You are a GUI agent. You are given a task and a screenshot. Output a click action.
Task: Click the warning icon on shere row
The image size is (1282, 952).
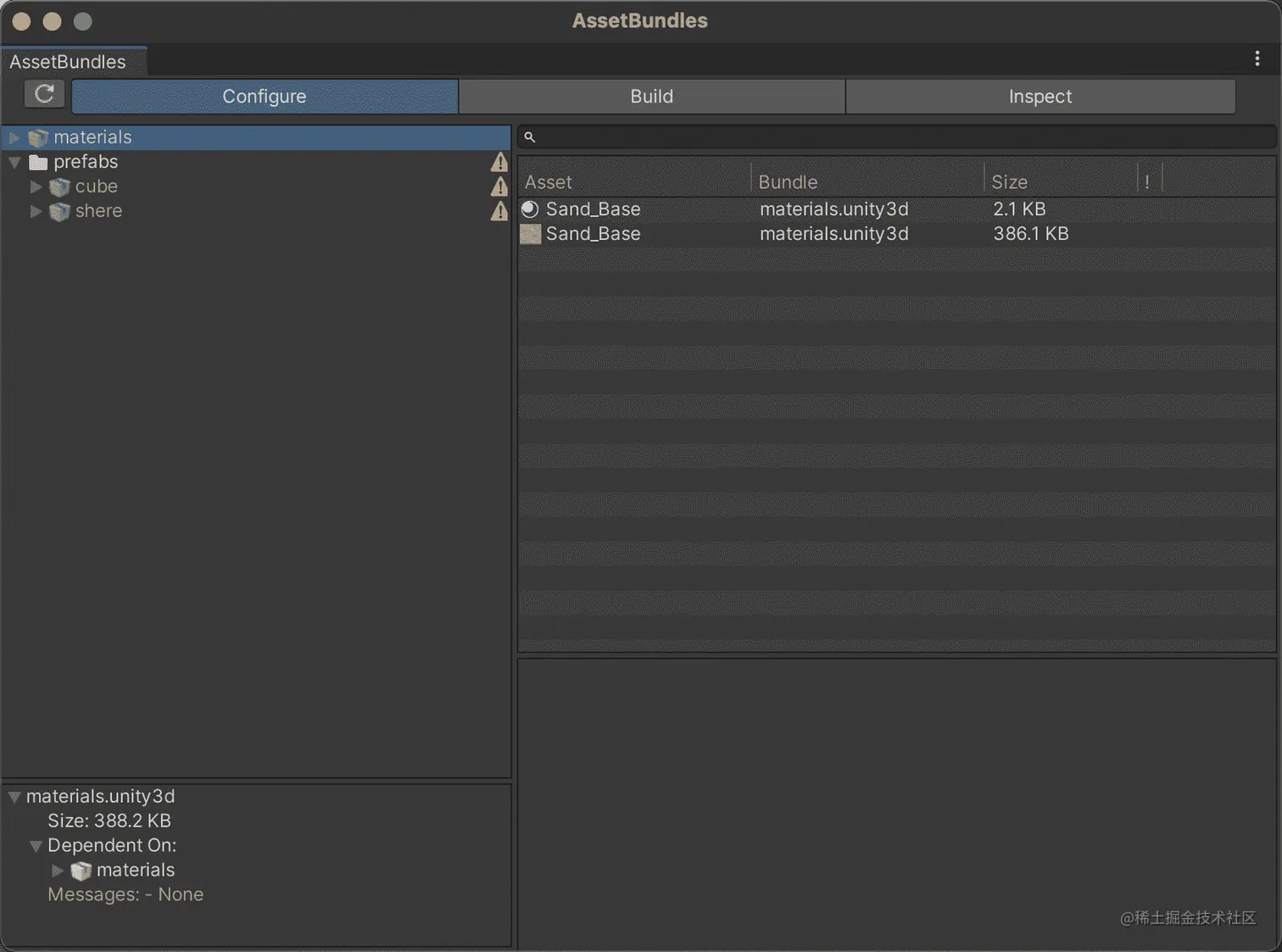[x=499, y=211]
